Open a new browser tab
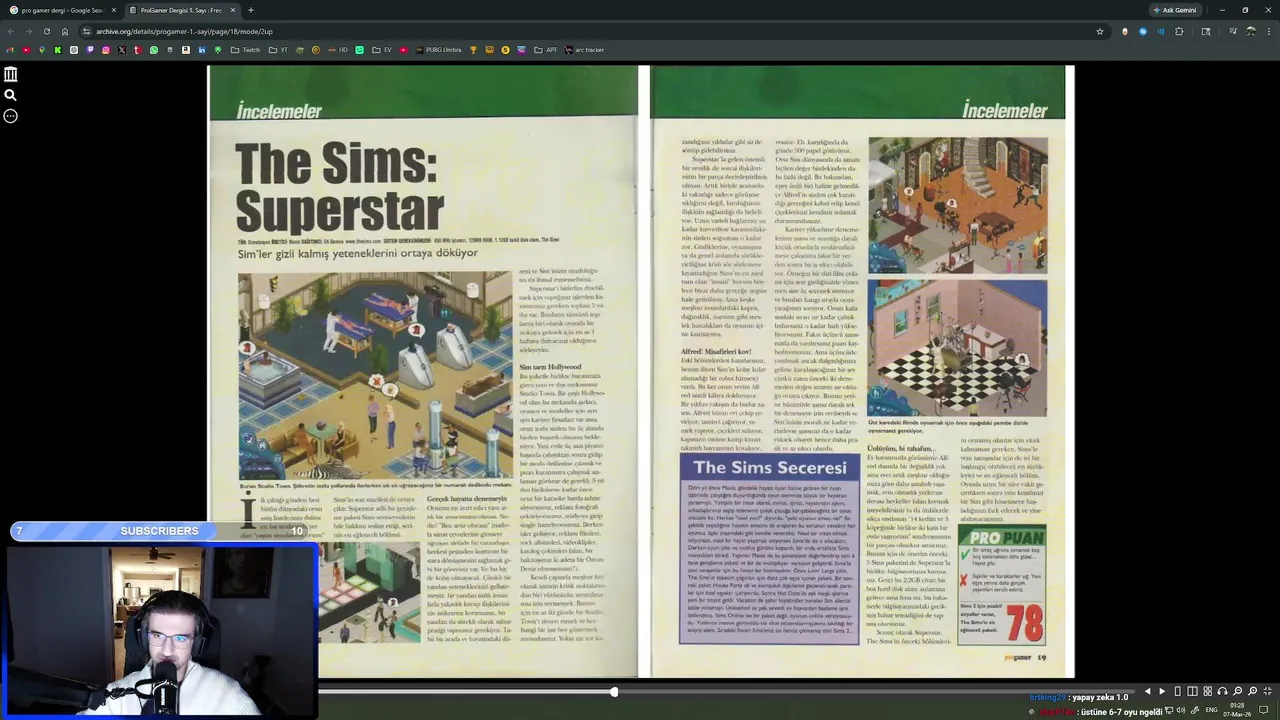 (x=250, y=10)
